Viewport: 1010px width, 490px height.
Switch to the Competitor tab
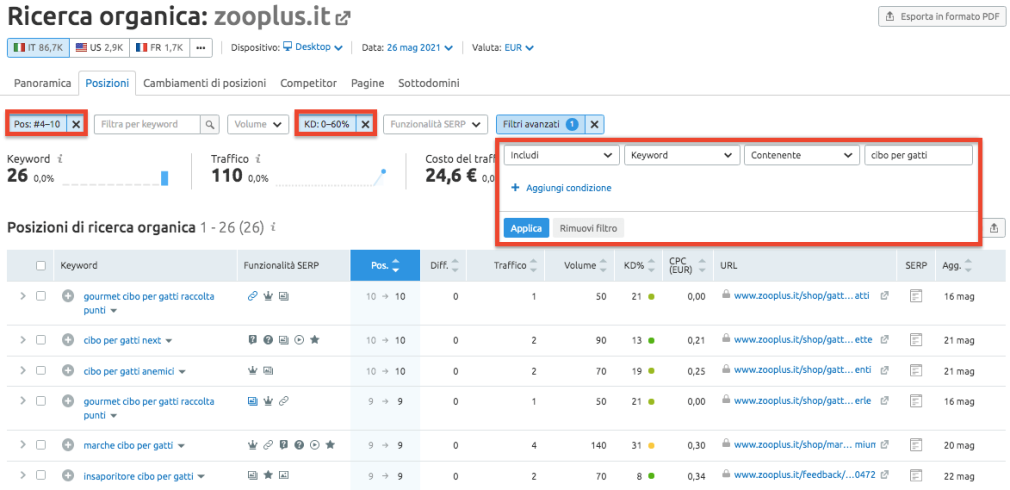[x=308, y=83]
